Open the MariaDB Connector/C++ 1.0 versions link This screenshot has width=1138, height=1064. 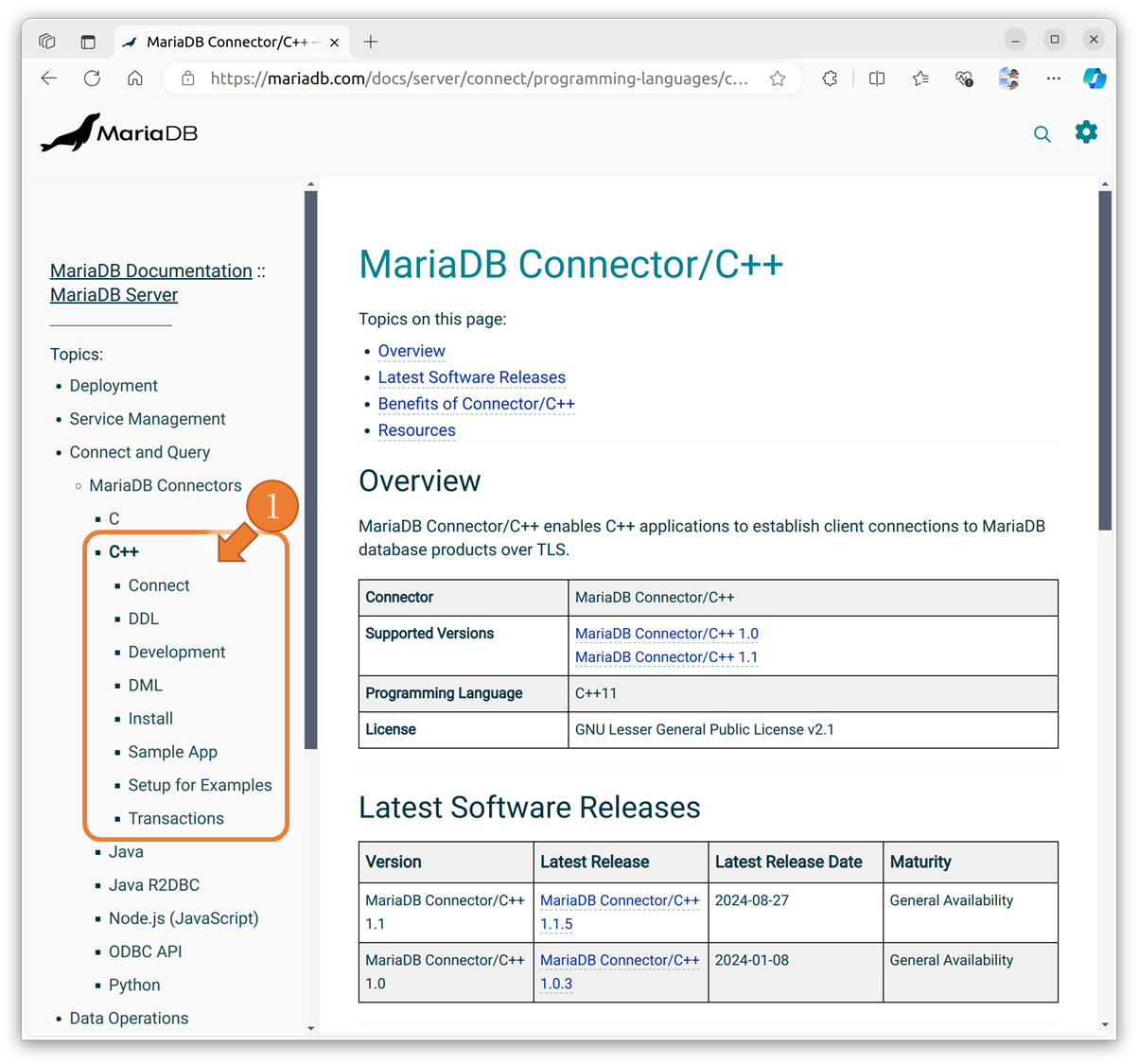[667, 634]
